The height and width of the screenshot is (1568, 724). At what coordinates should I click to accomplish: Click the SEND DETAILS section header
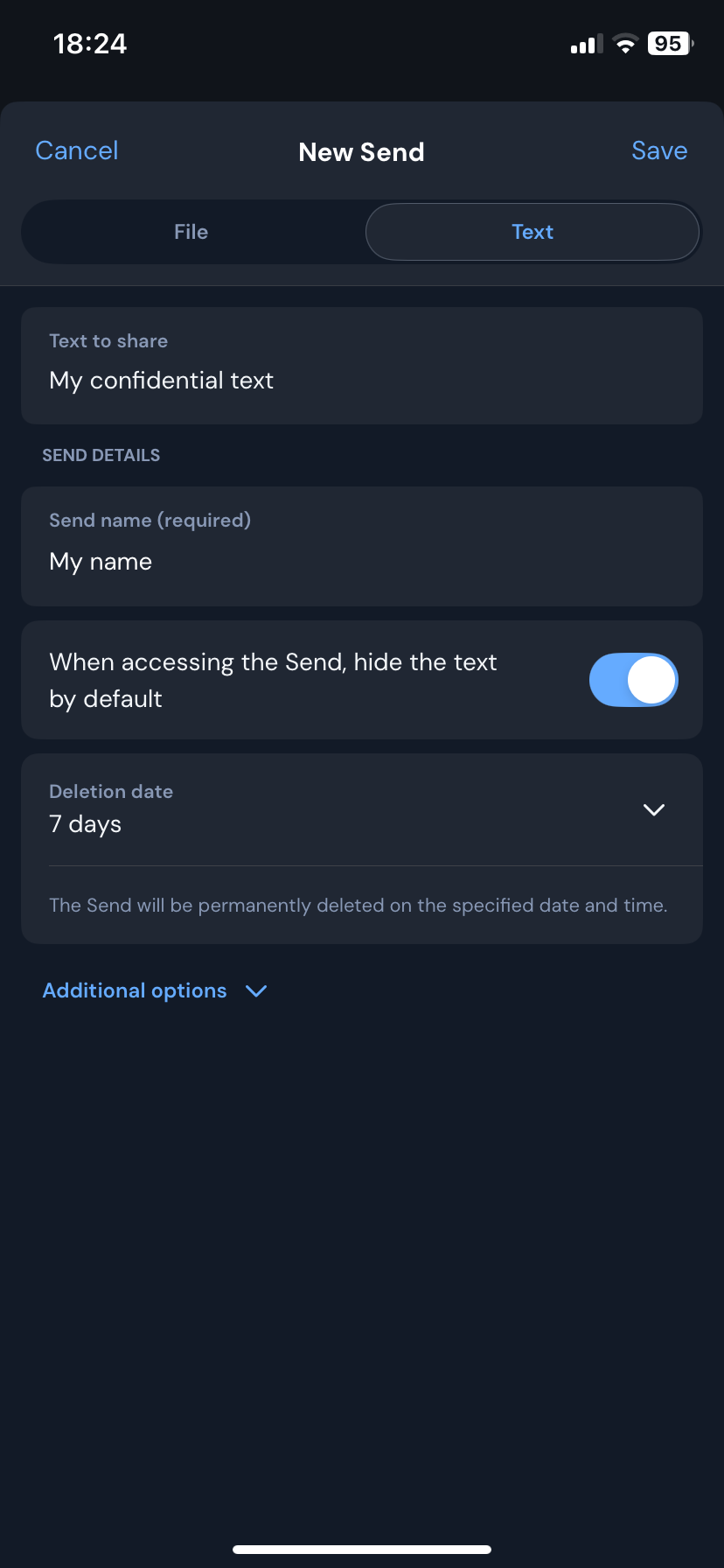(101, 455)
